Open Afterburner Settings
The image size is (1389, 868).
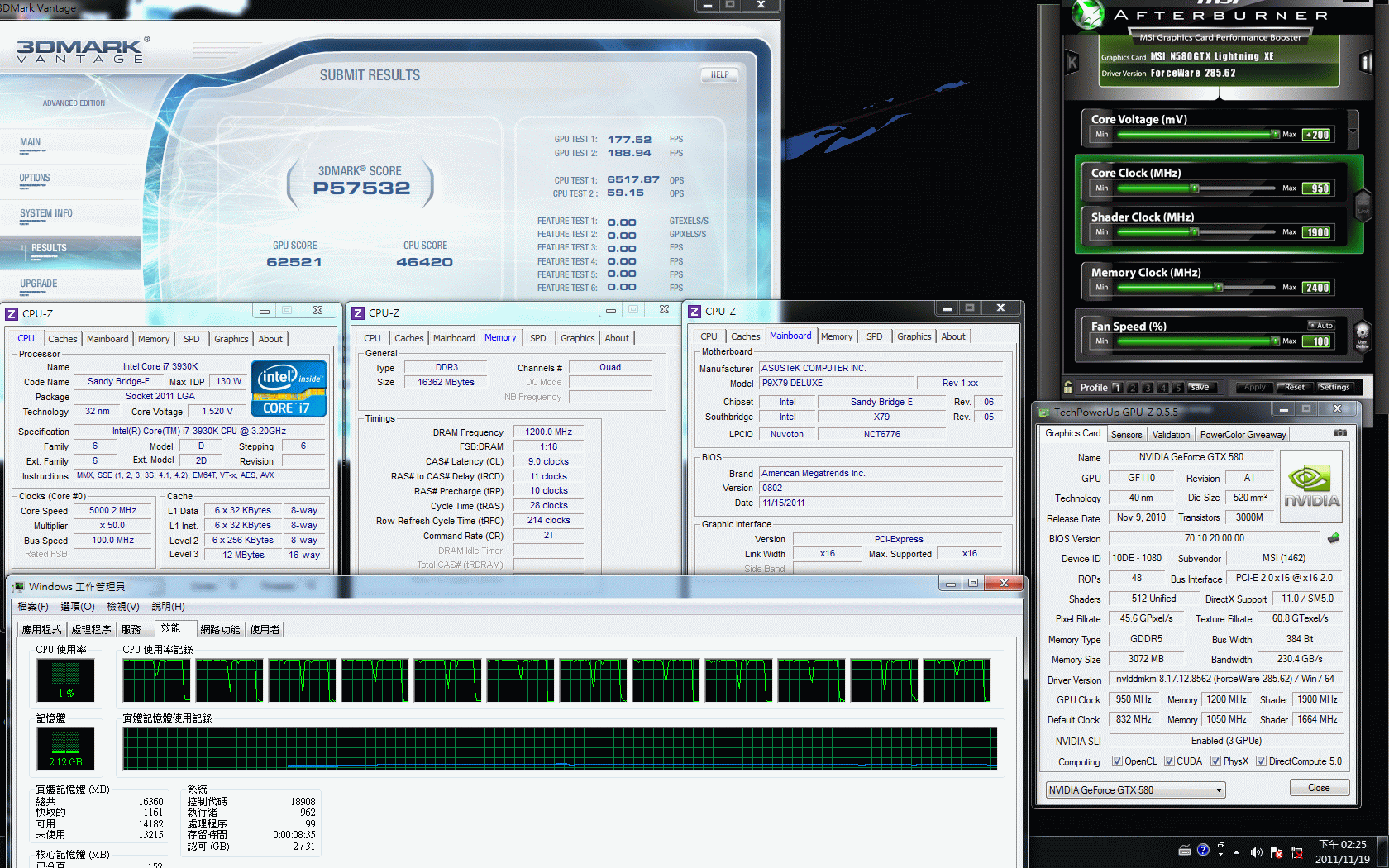(x=1334, y=387)
